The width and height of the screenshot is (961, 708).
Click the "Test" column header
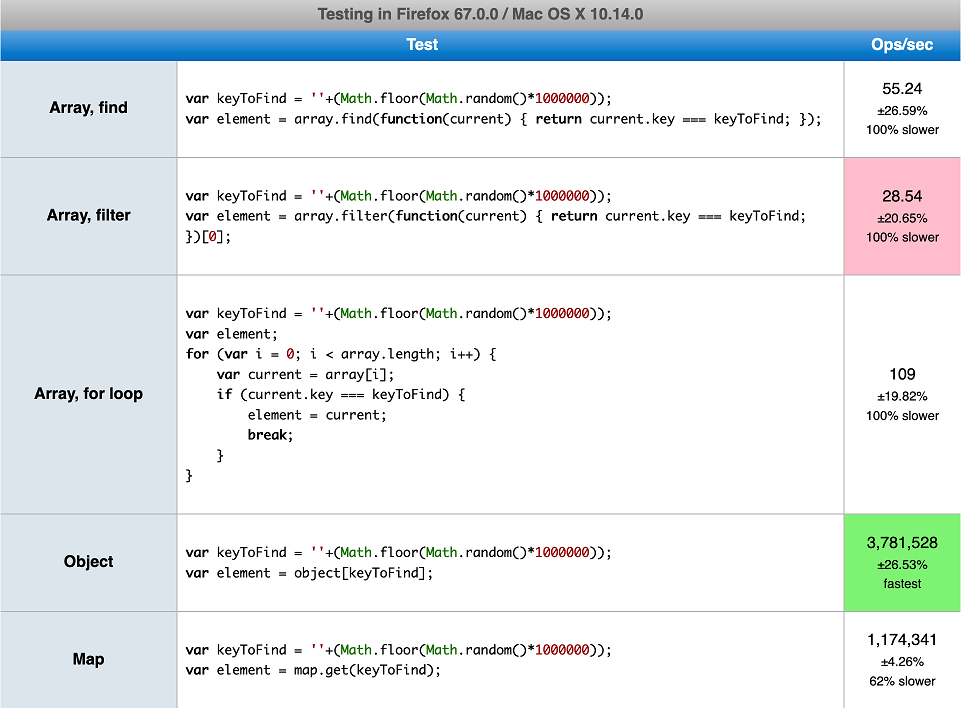pos(422,45)
